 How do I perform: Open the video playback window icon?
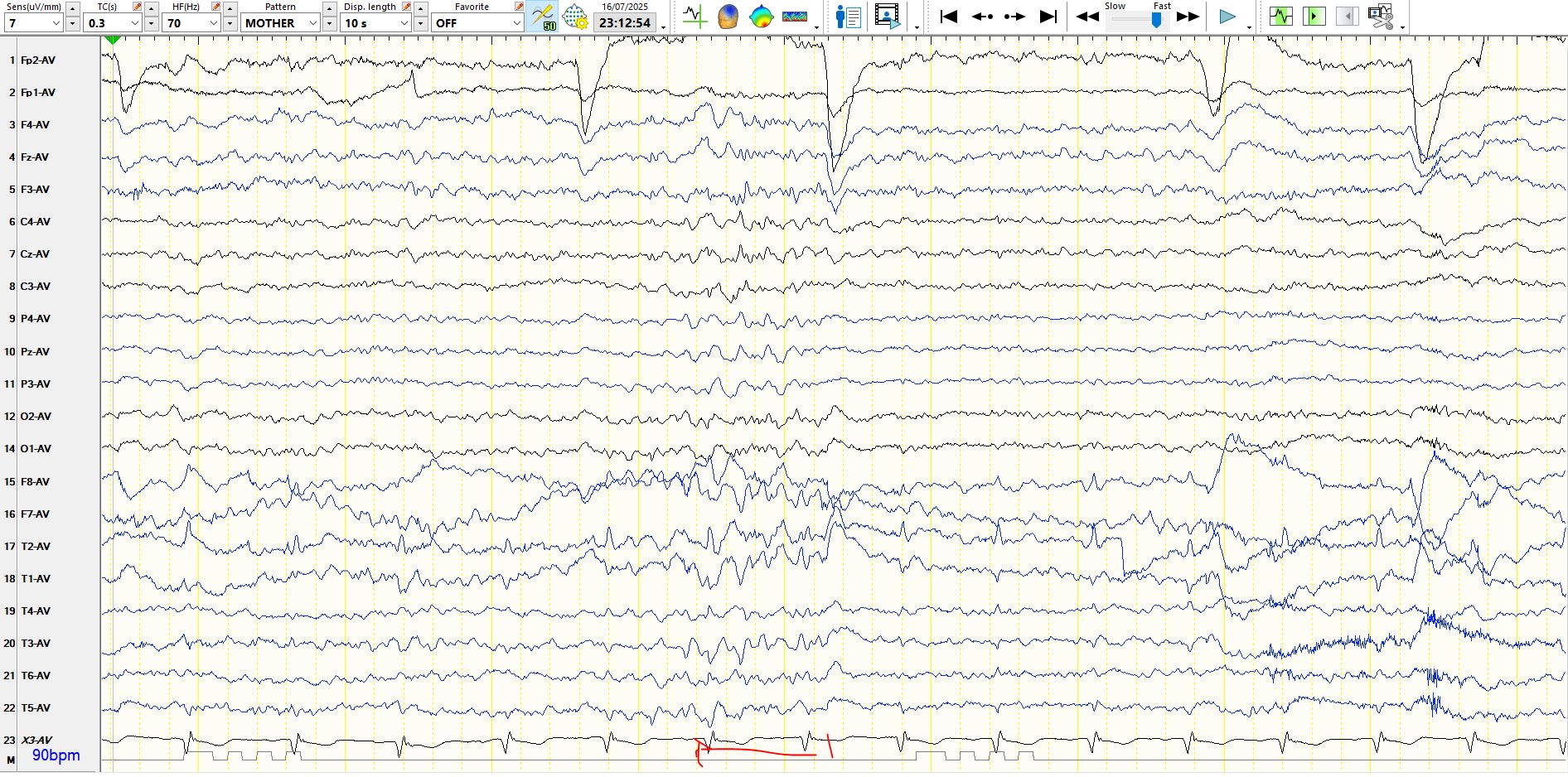(x=887, y=16)
